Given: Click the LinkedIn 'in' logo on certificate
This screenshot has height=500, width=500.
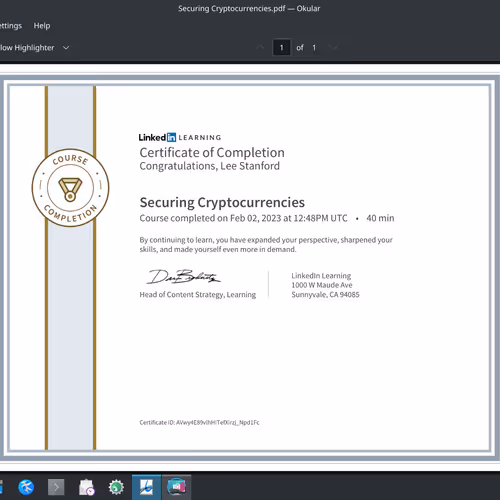Looking at the screenshot, I should point(171,137).
